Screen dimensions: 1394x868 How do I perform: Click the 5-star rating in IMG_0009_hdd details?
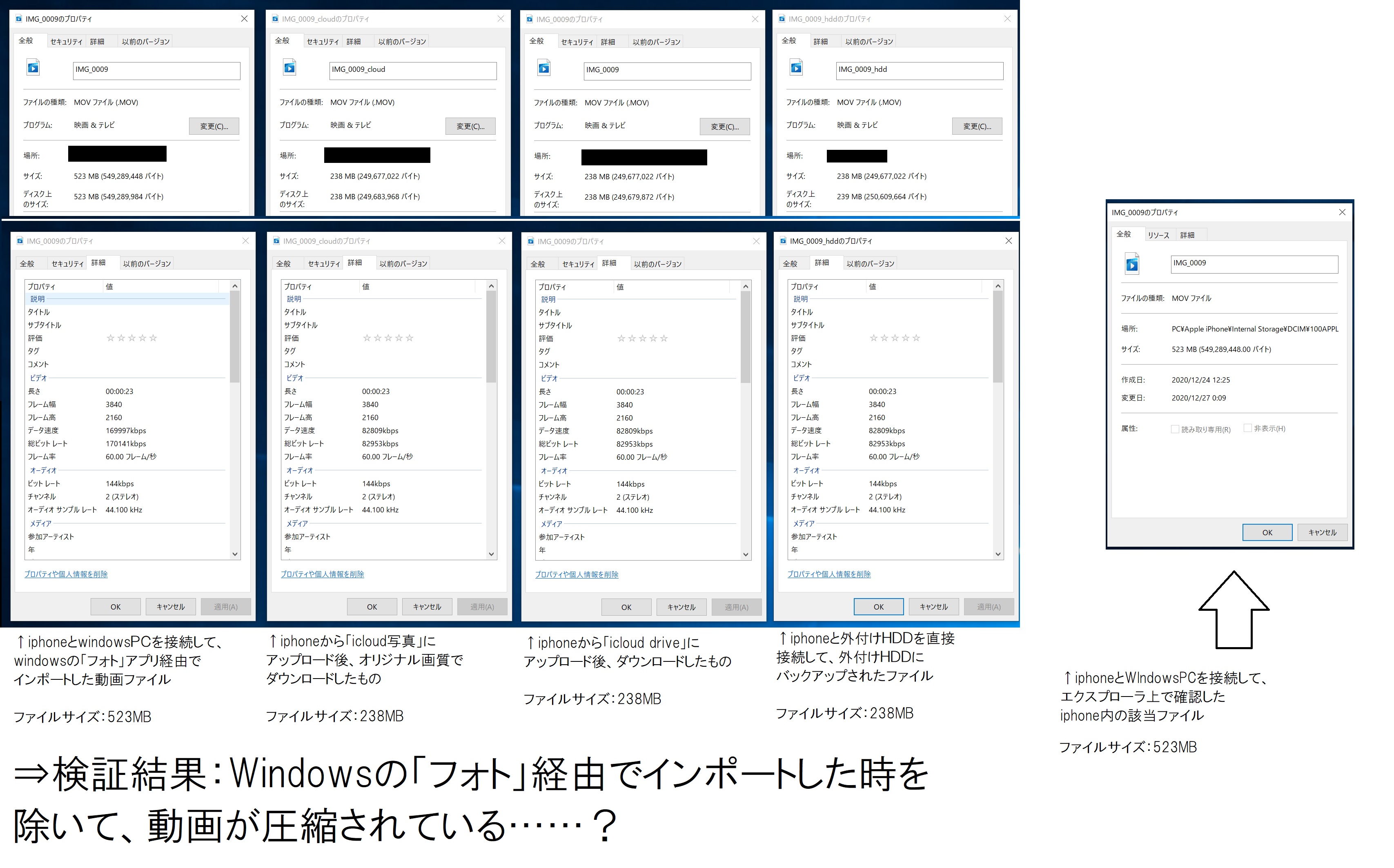[895, 338]
